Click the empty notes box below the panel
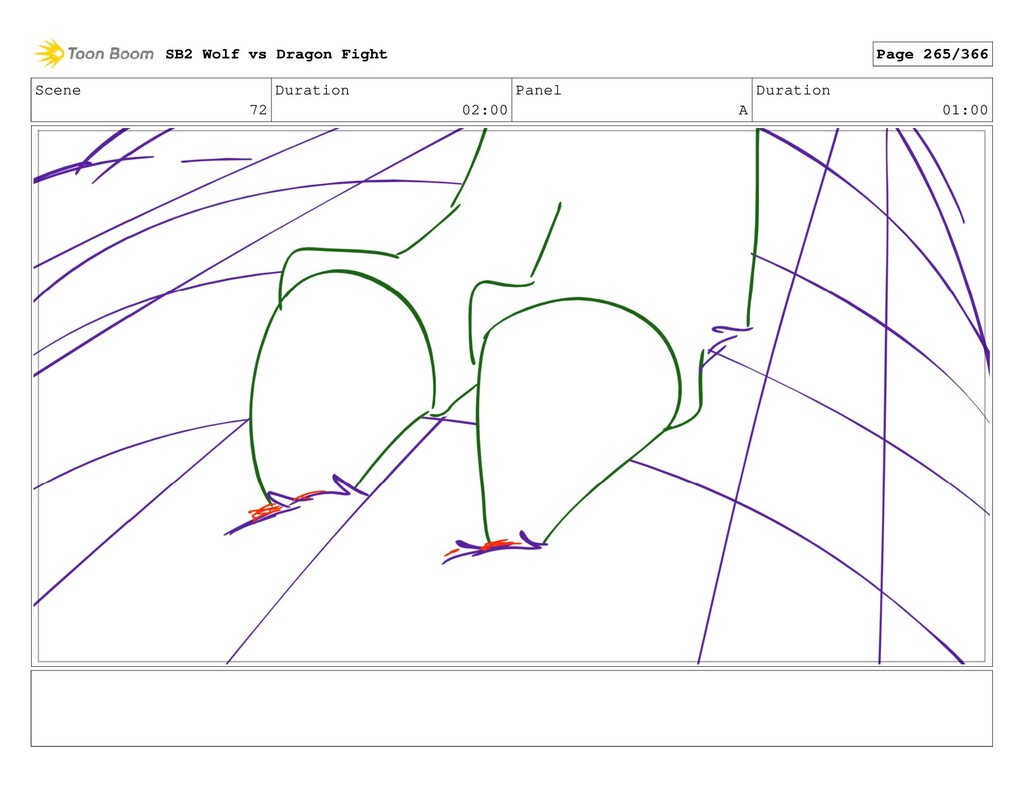The width and height of the screenshot is (1024, 793). click(x=511, y=708)
